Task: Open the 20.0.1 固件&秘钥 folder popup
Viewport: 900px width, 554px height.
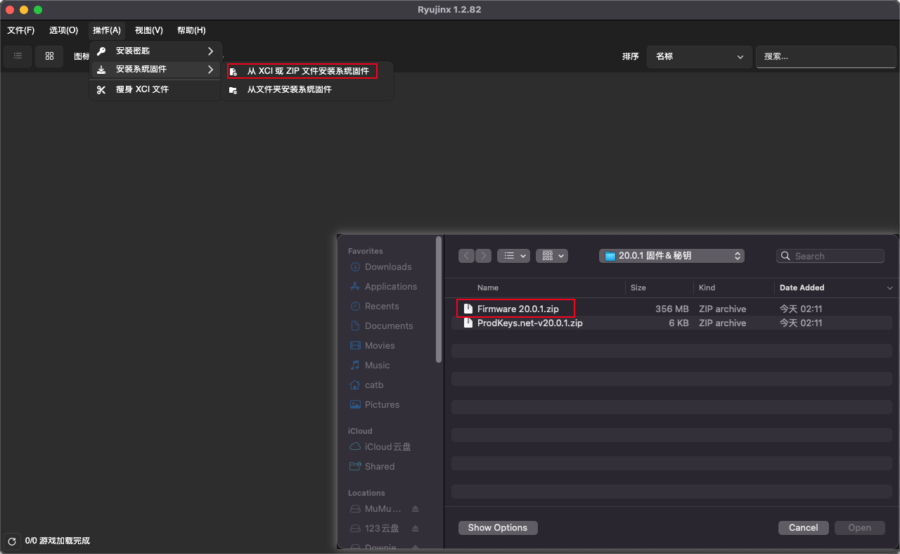Action: click(x=672, y=256)
